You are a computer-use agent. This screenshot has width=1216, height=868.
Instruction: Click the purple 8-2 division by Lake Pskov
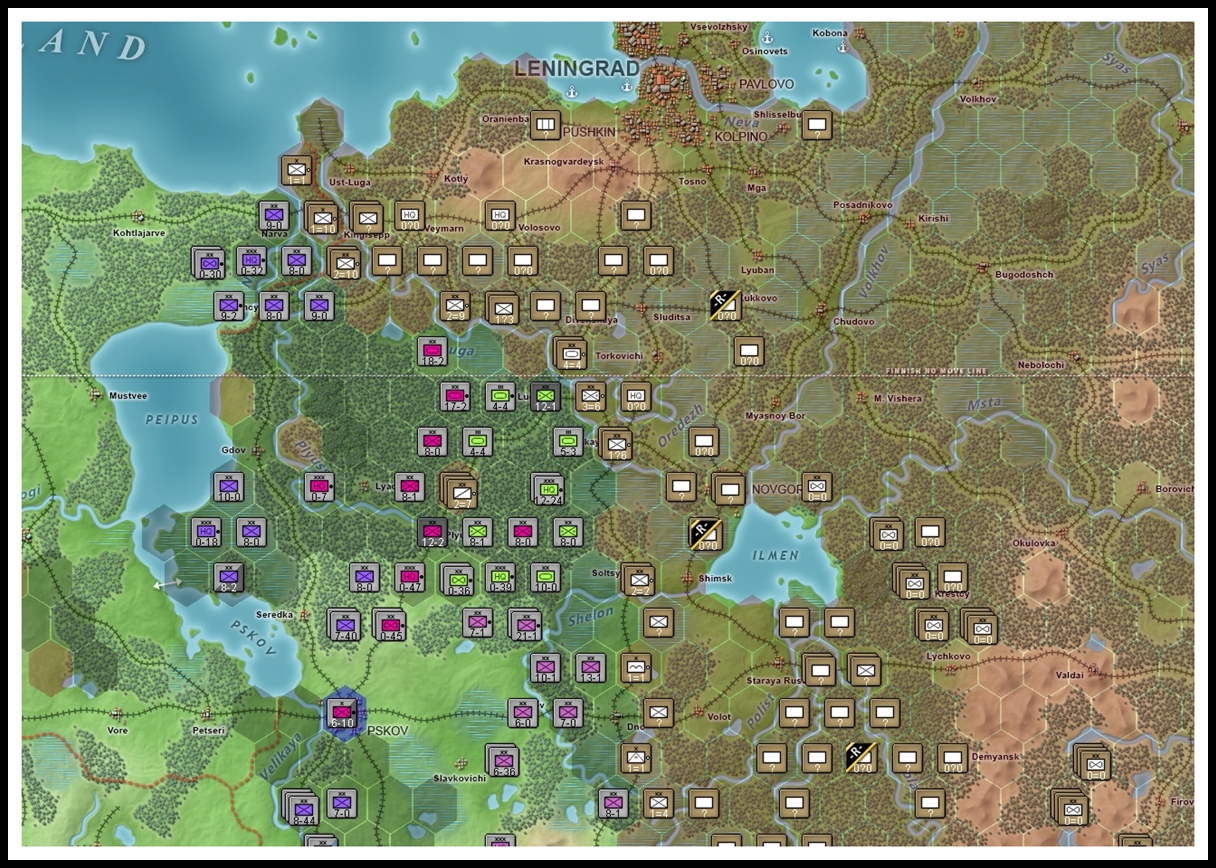point(229,577)
